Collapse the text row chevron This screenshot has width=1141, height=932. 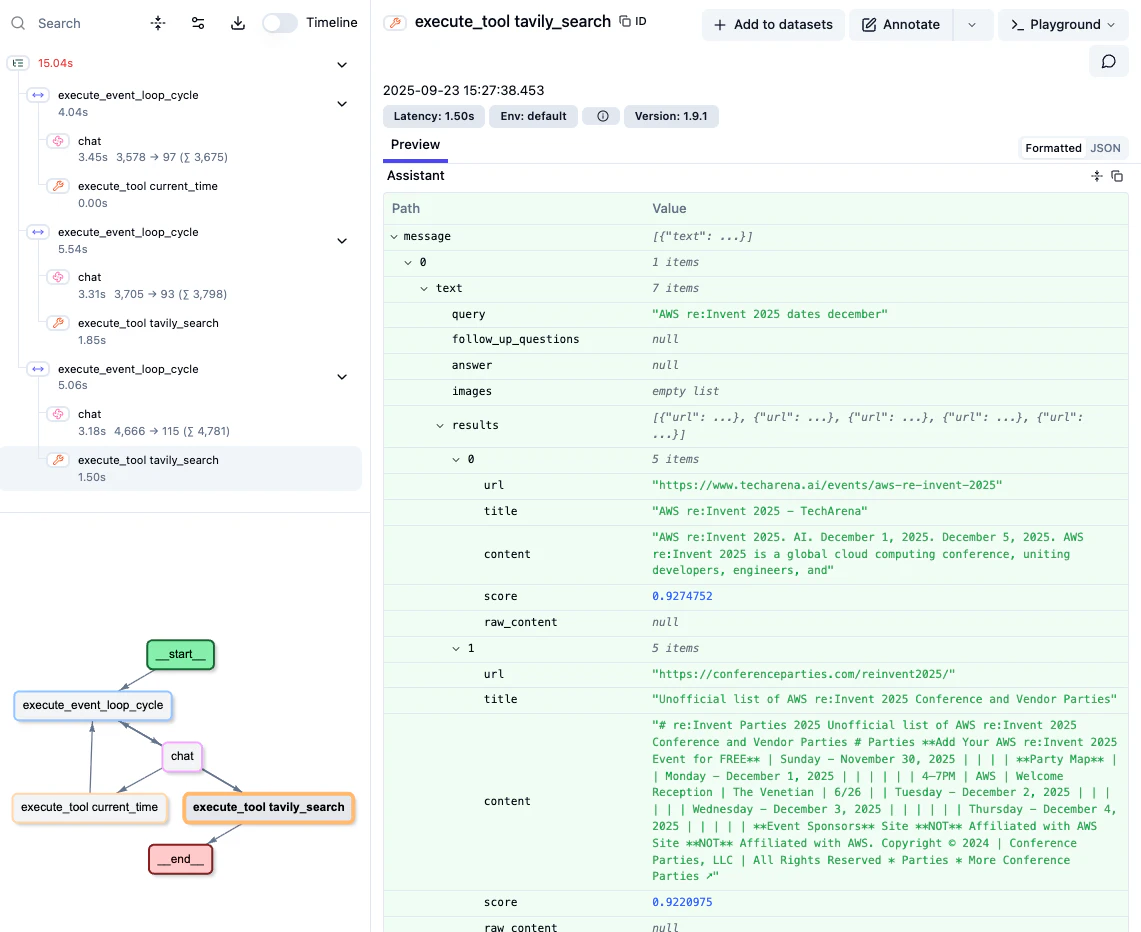coord(424,289)
